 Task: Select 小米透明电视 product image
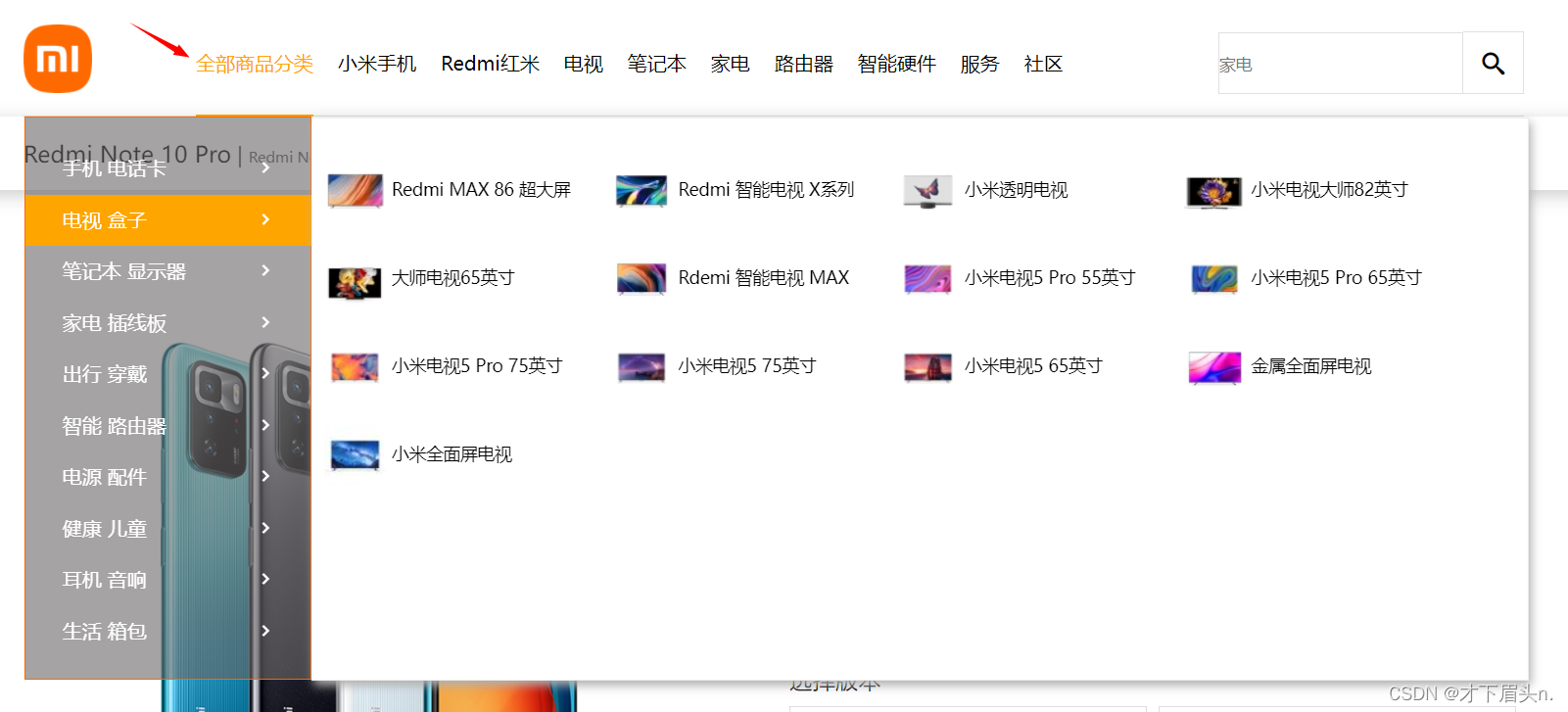click(x=927, y=190)
